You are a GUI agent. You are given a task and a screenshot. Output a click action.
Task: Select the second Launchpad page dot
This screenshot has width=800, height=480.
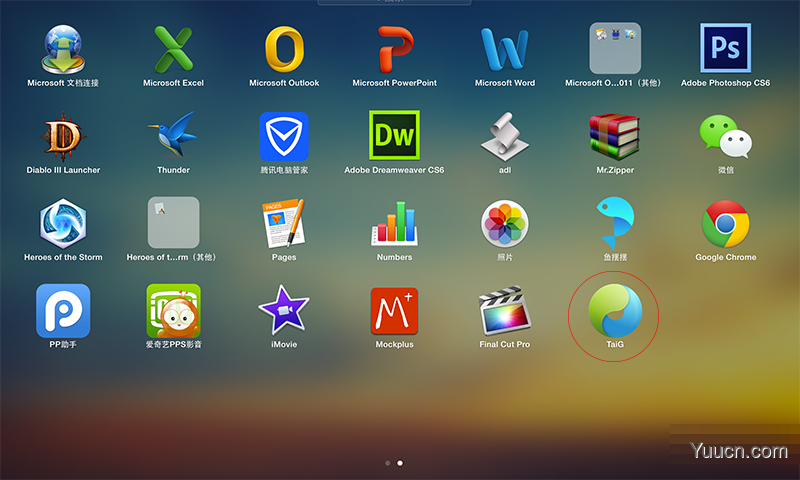click(x=400, y=463)
